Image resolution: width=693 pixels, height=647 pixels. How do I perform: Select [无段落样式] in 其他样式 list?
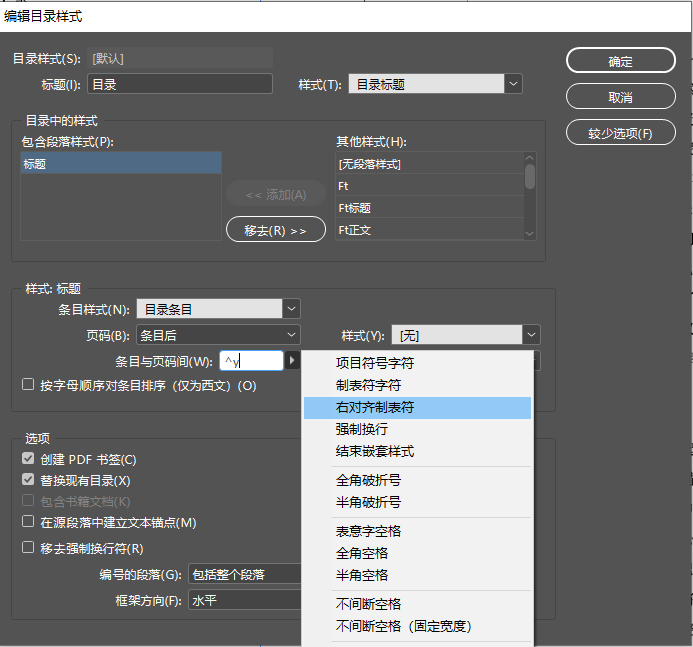pos(430,164)
